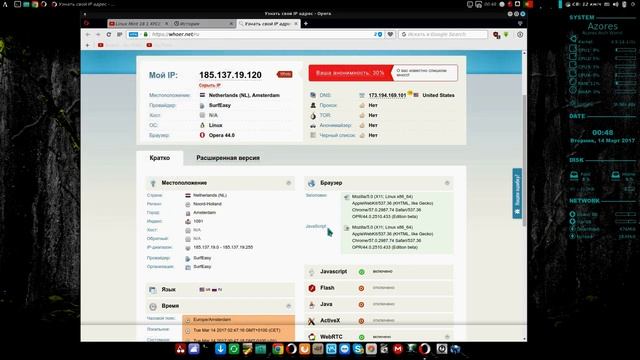Open the Speed Dial start page icon

pyautogui.click(x=120, y=35)
